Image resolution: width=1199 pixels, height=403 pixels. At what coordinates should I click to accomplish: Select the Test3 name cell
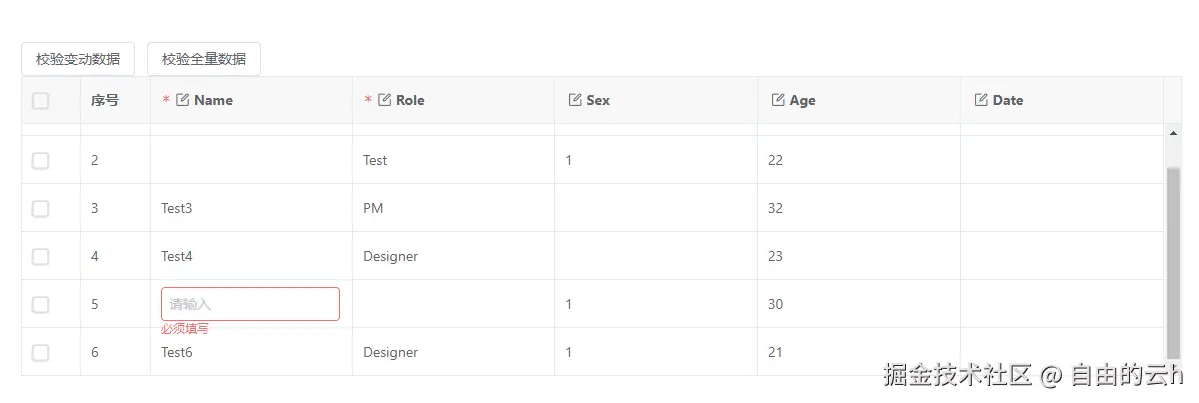pos(176,208)
